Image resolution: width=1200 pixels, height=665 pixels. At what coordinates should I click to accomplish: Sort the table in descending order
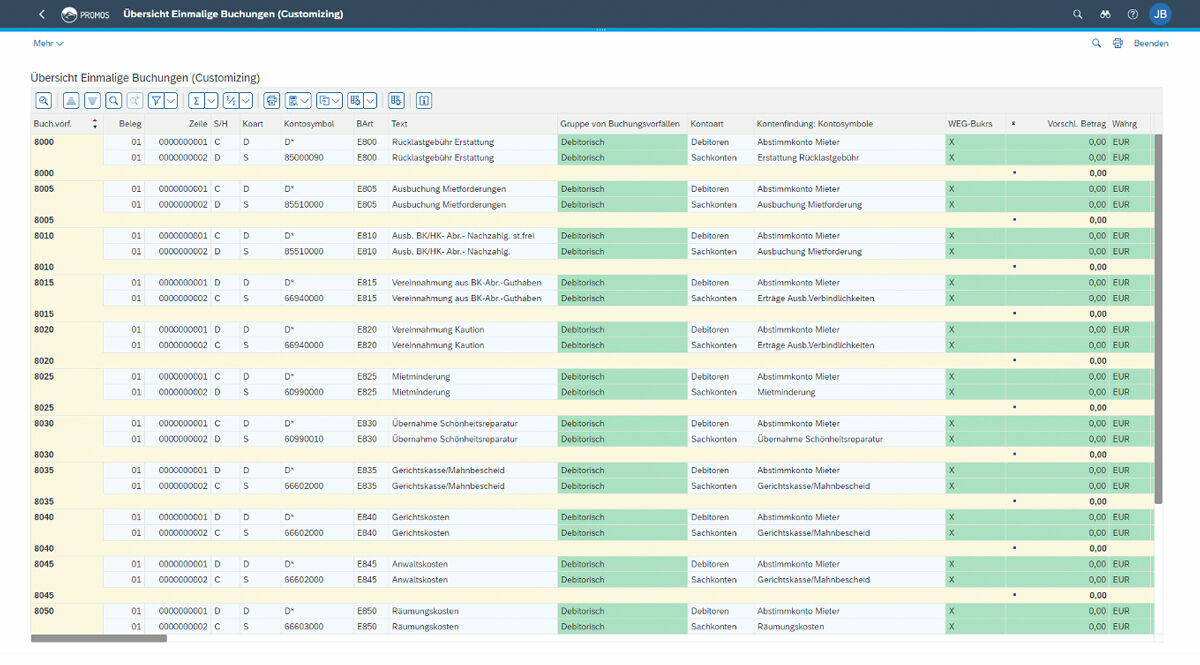(92, 100)
